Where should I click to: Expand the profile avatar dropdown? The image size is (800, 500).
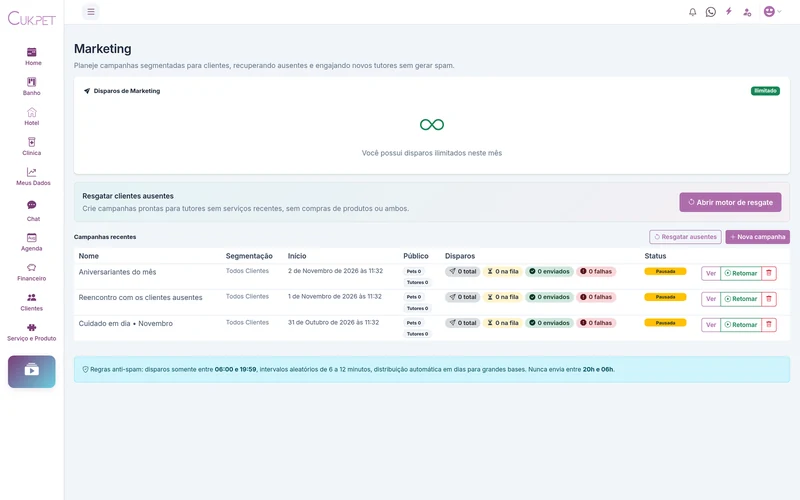[x=772, y=11]
